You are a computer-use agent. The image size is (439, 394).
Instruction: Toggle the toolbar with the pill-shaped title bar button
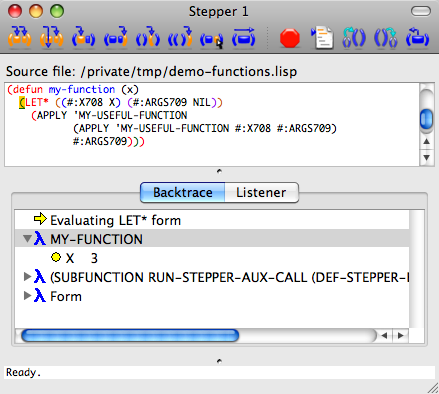click(x=421, y=11)
